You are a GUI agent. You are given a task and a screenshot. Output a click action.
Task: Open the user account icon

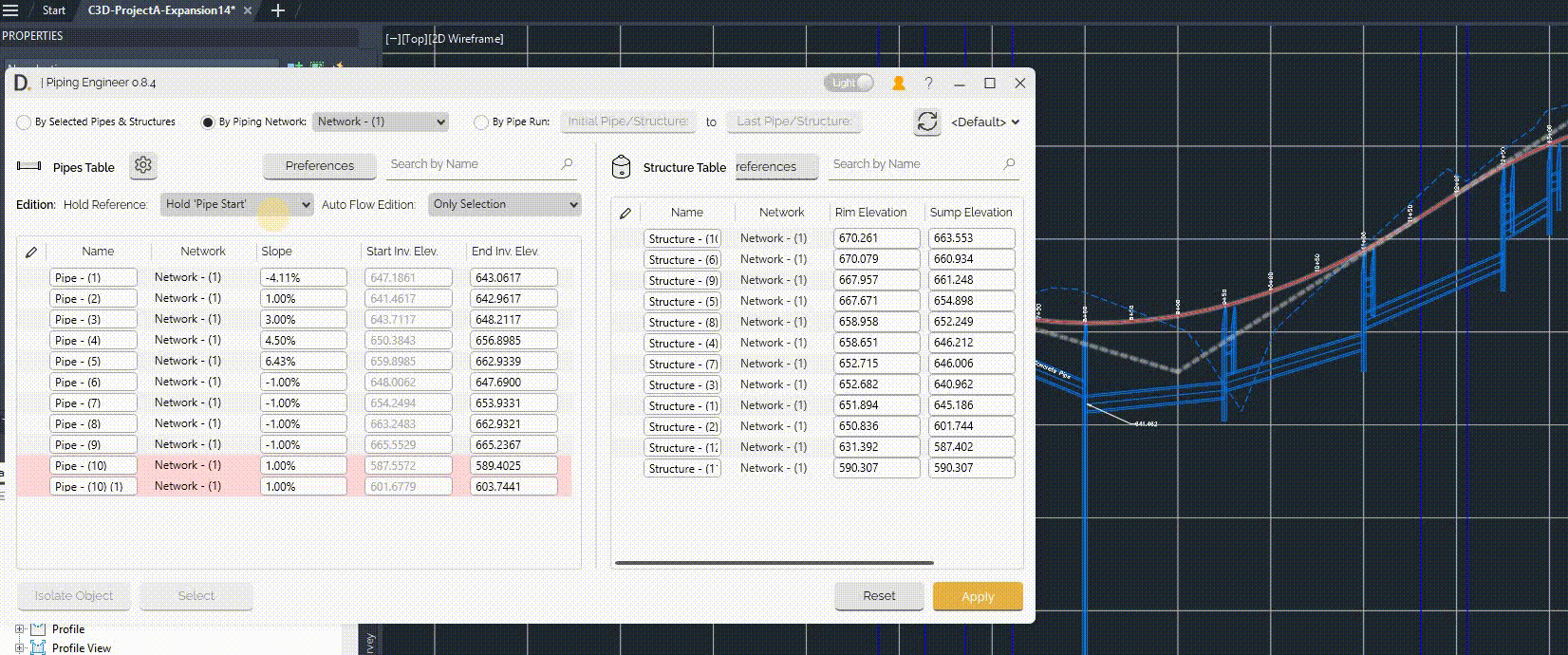[898, 84]
